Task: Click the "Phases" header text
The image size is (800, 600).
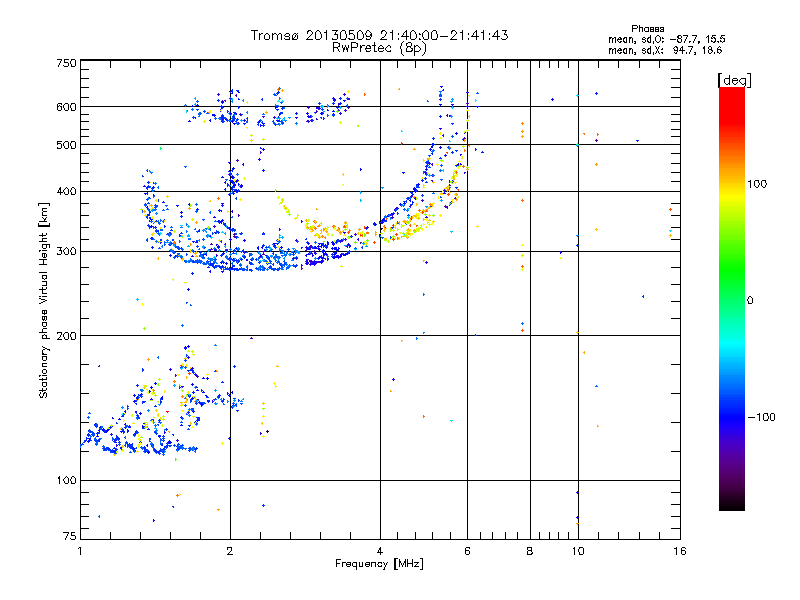Action: [647, 29]
